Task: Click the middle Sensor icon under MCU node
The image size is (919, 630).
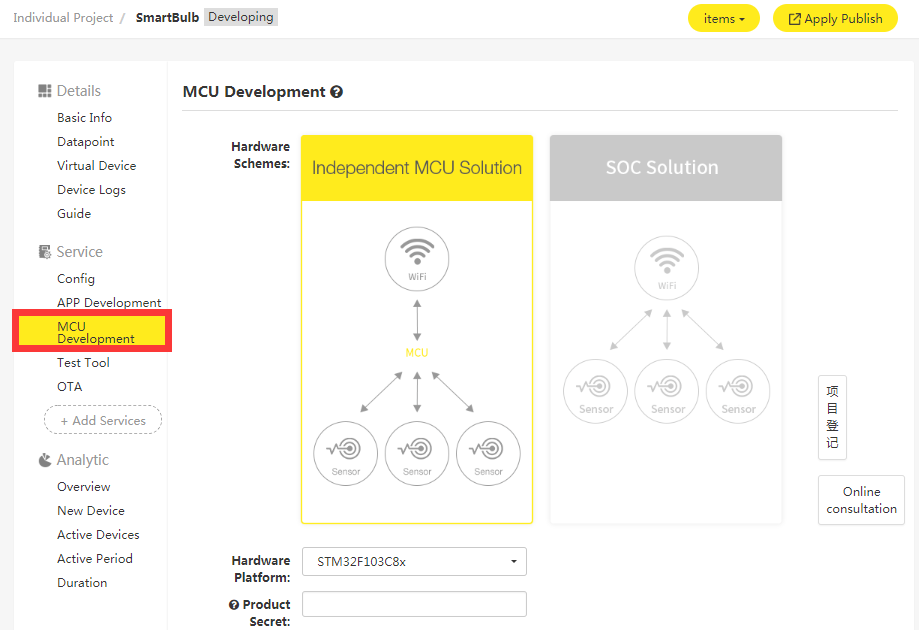Action: [x=416, y=453]
